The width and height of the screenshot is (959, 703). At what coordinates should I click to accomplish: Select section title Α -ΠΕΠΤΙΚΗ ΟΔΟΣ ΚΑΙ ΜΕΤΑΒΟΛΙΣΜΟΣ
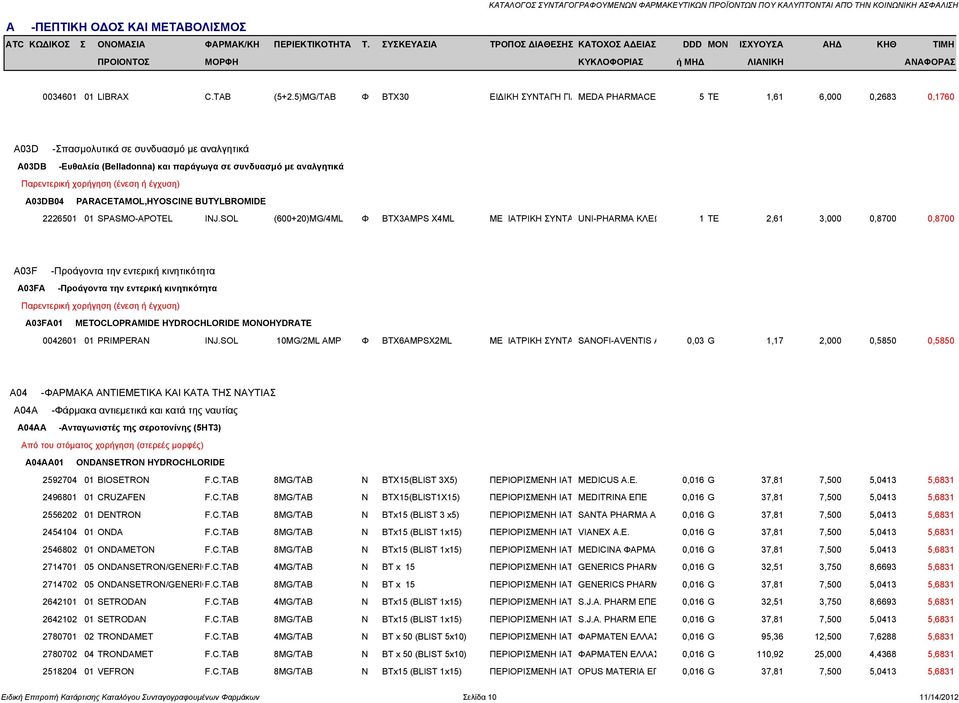pyautogui.click(x=126, y=27)
